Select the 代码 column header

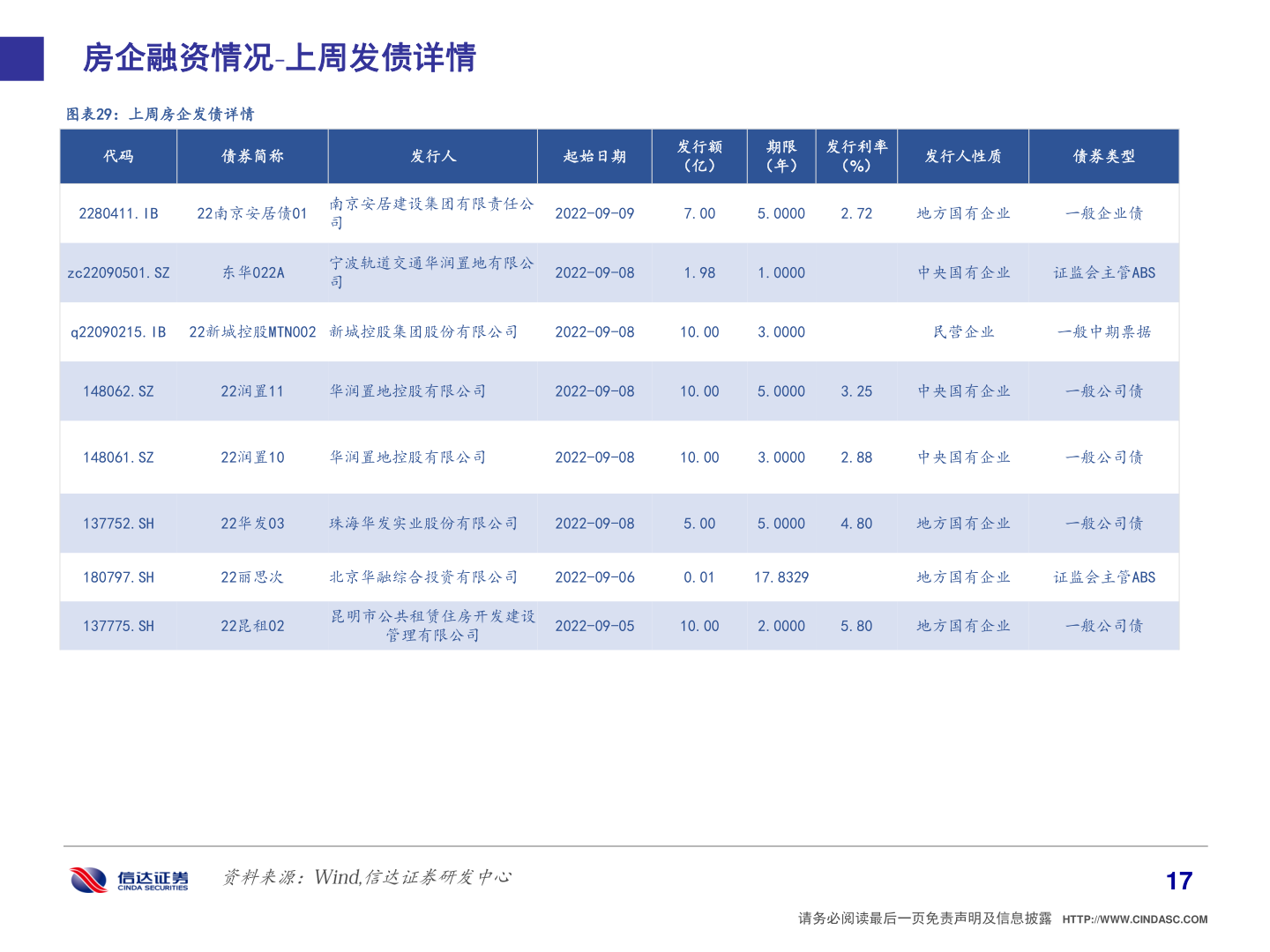tap(119, 156)
